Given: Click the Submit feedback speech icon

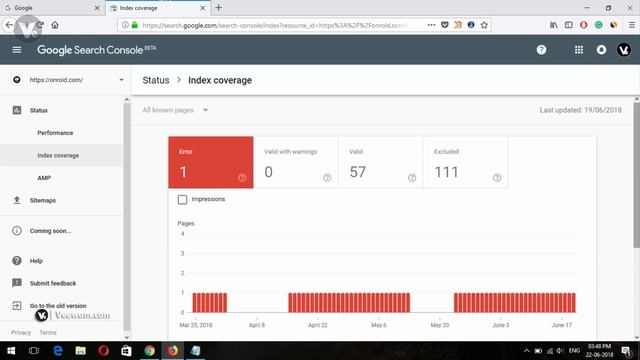Looking at the screenshot, I should 17,283.
